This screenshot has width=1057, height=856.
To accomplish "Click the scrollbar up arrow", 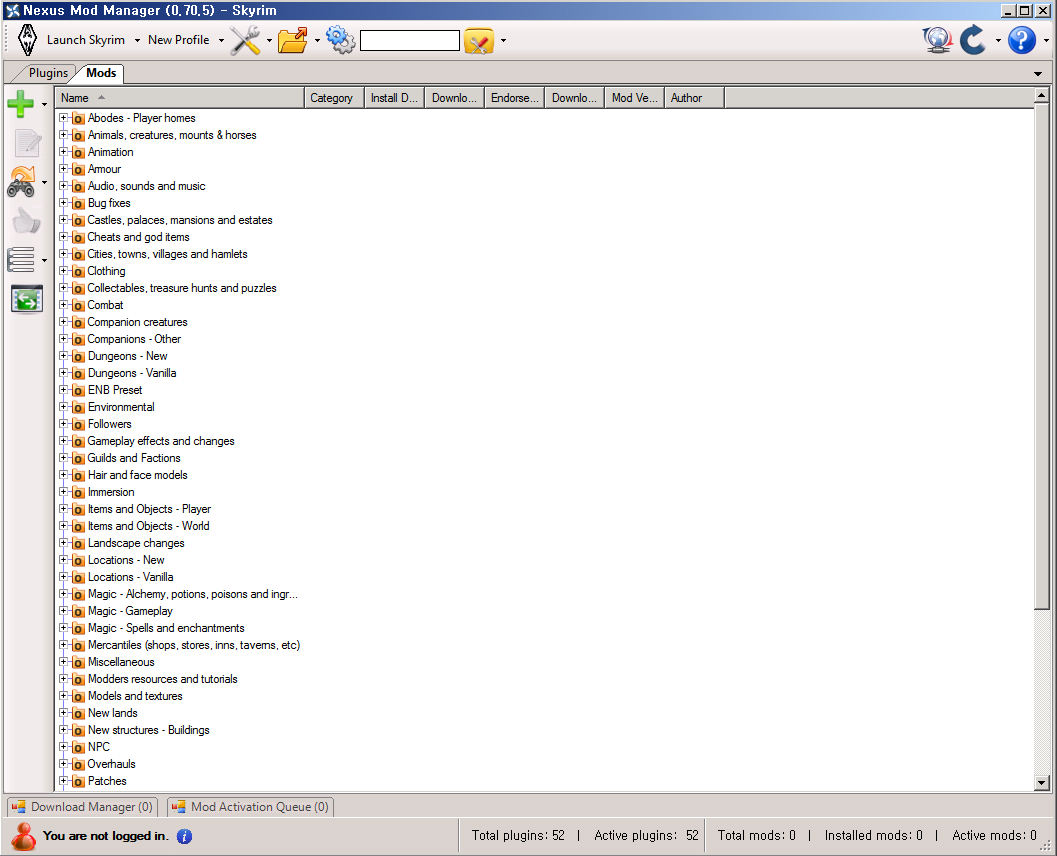I will (x=1041, y=95).
